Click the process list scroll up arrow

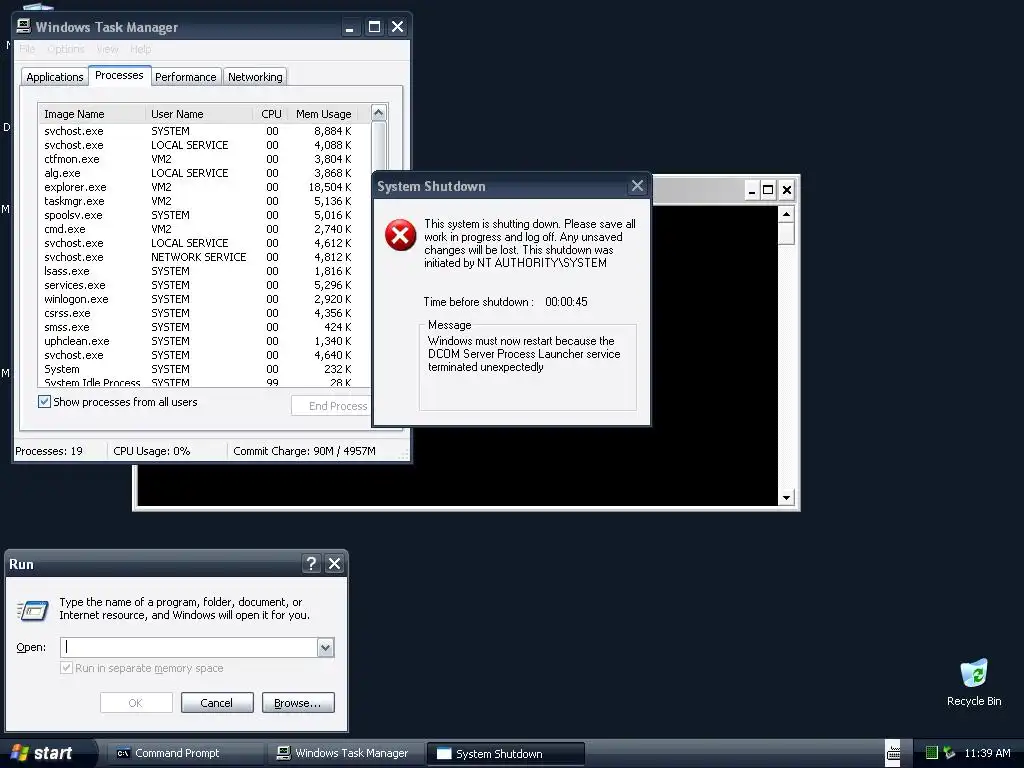point(378,113)
